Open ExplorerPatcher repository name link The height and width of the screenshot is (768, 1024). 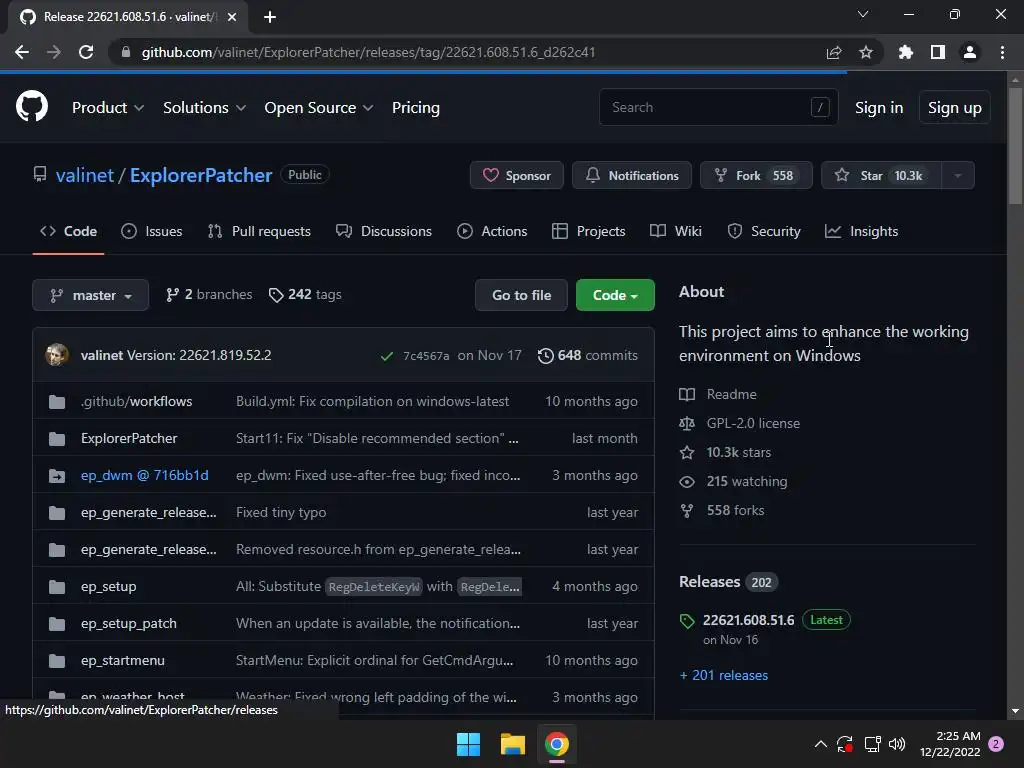pos(200,175)
